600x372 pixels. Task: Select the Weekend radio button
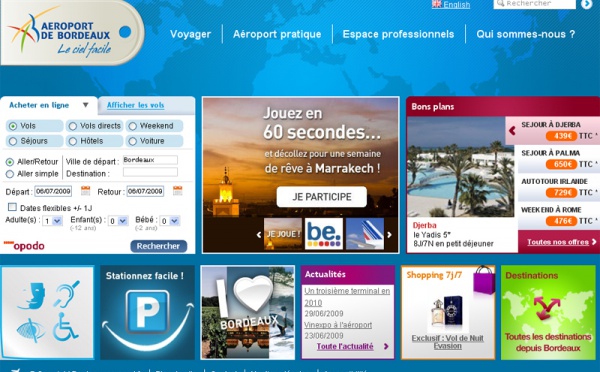tap(132, 126)
